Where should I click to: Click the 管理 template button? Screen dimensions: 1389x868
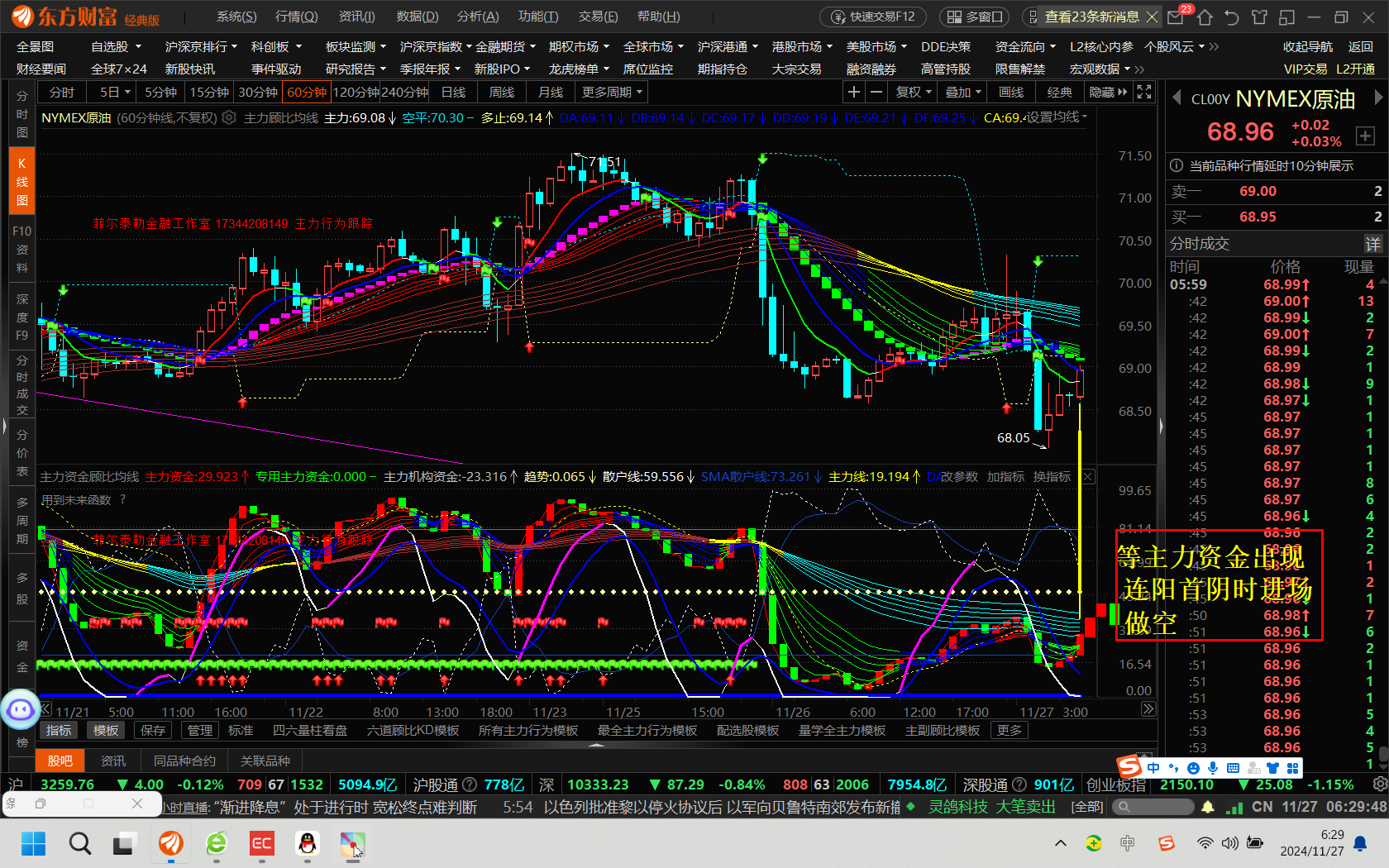tap(200, 730)
